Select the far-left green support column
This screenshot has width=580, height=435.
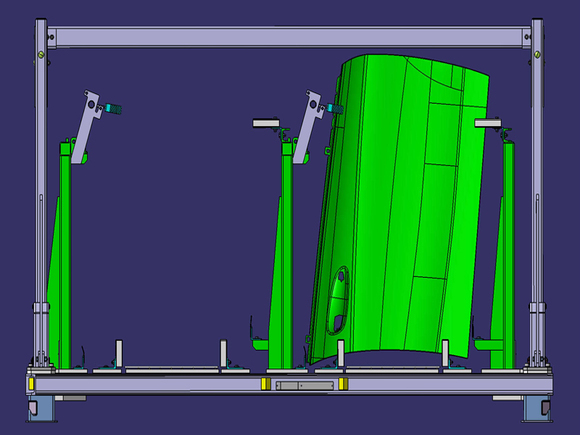tap(65, 255)
